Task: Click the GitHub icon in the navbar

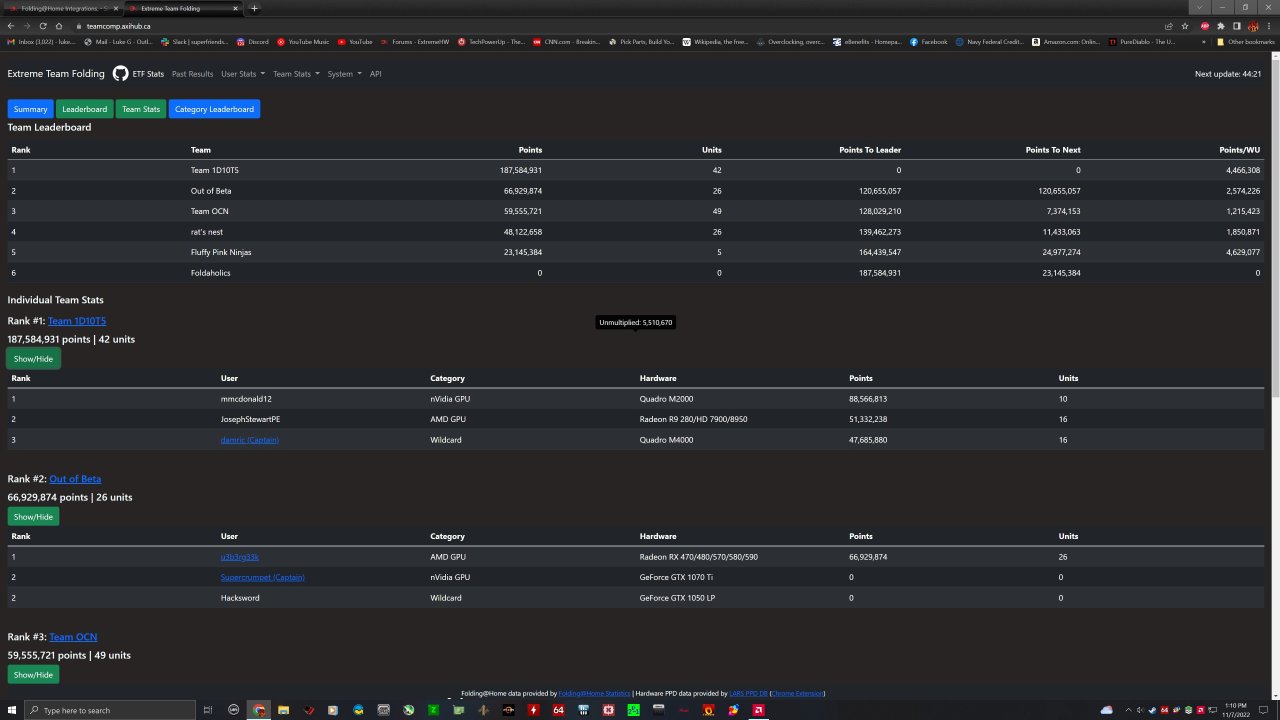Action: click(120, 74)
